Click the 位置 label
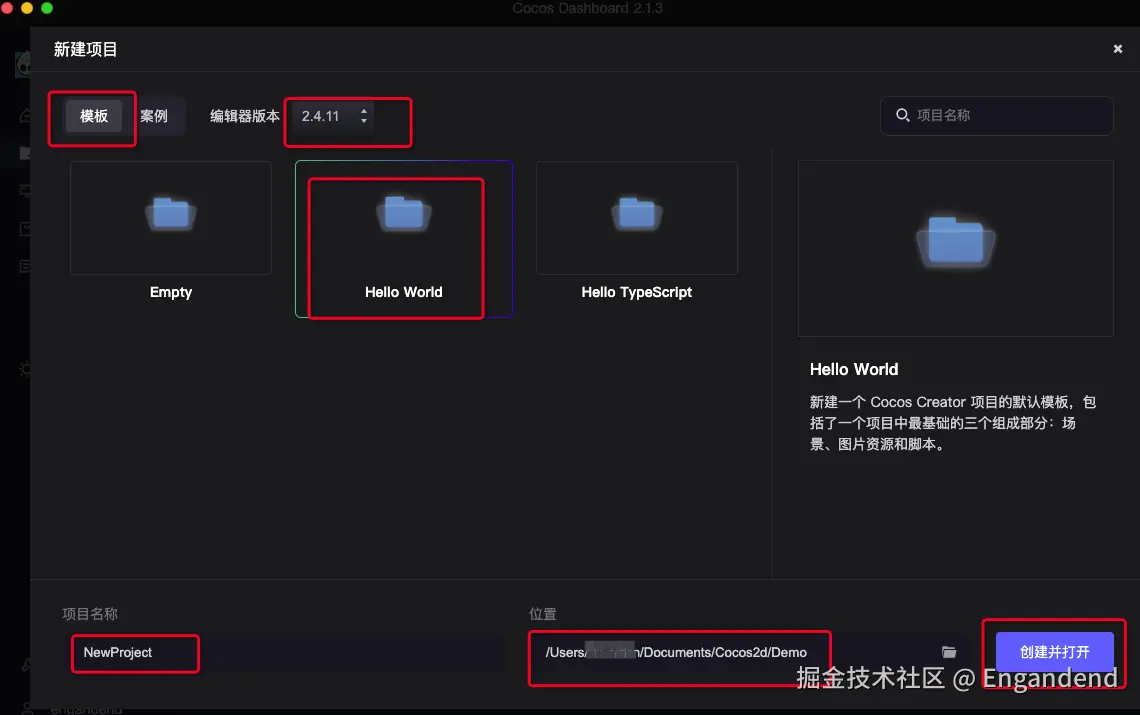 point(542,614)
